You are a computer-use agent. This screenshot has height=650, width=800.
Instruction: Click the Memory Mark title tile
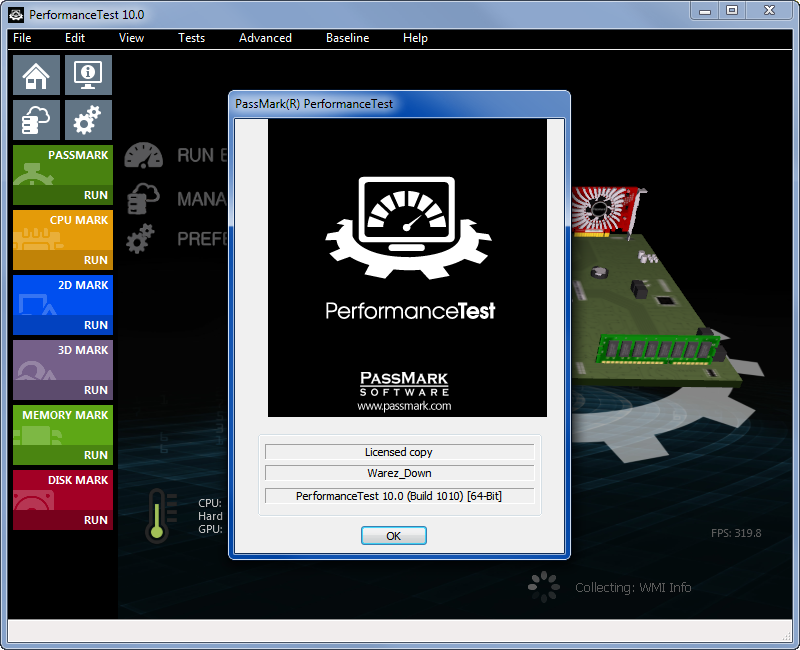(x=63, y=425)
